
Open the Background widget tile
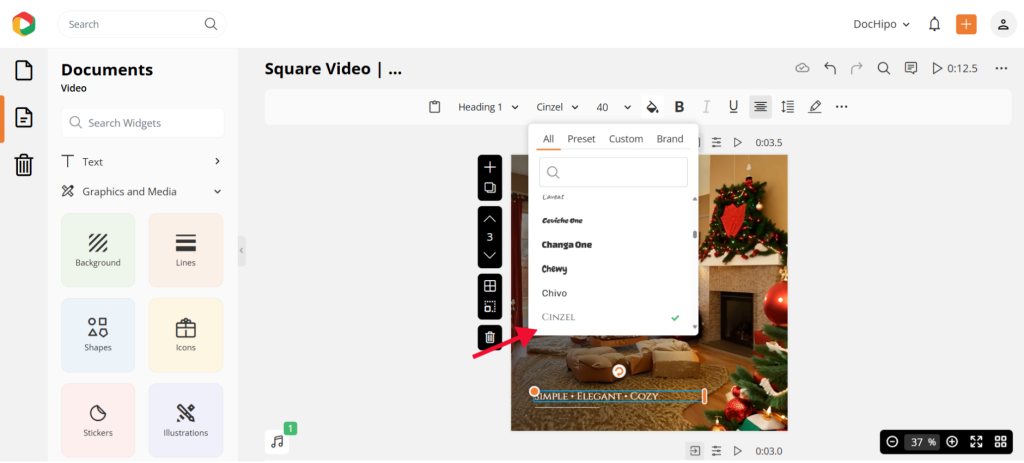pyautogui.click(x=98, y=250)
